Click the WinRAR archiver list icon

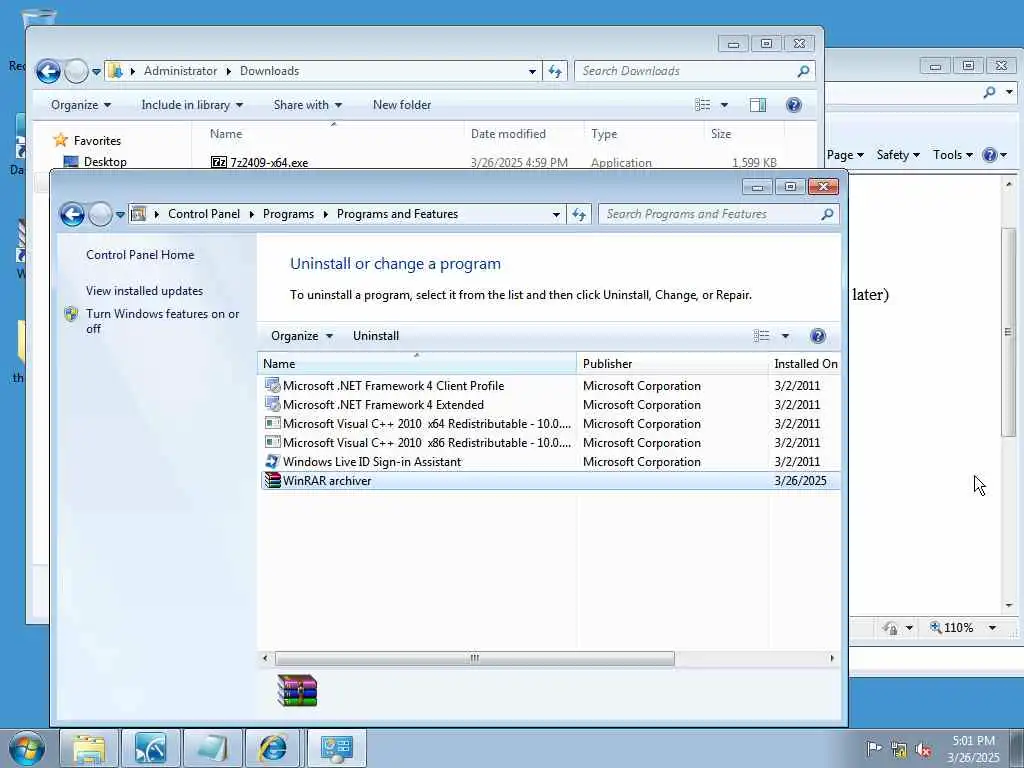point(272,481)
